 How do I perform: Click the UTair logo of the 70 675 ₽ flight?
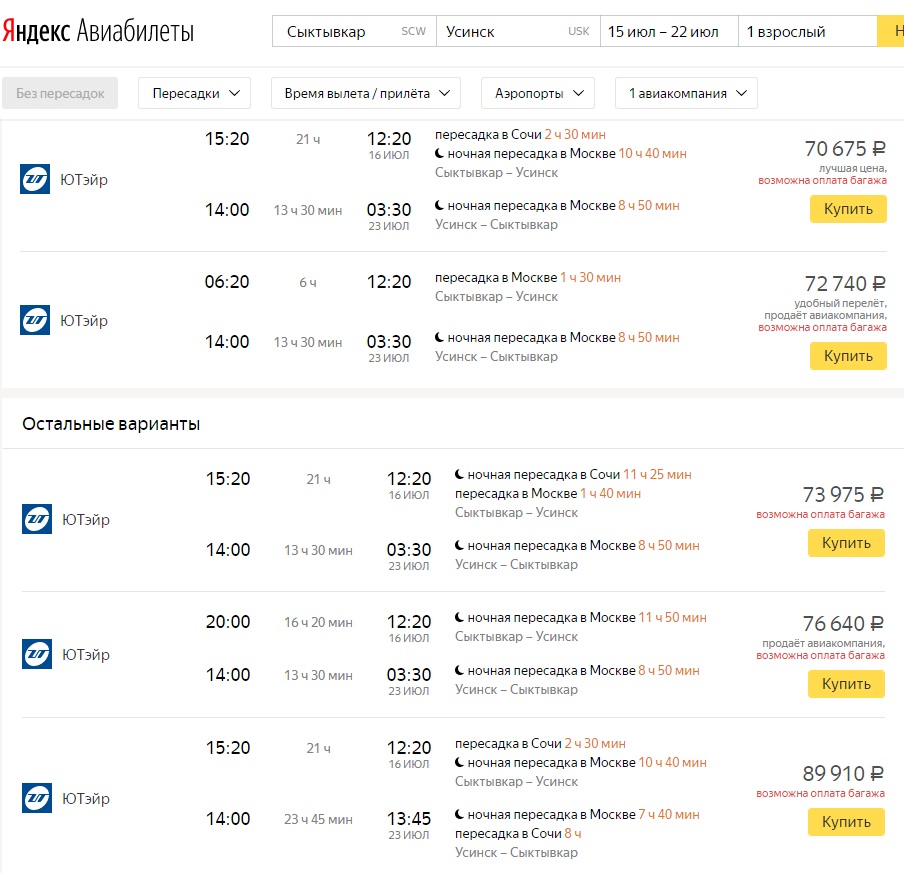tap(35, 180)
